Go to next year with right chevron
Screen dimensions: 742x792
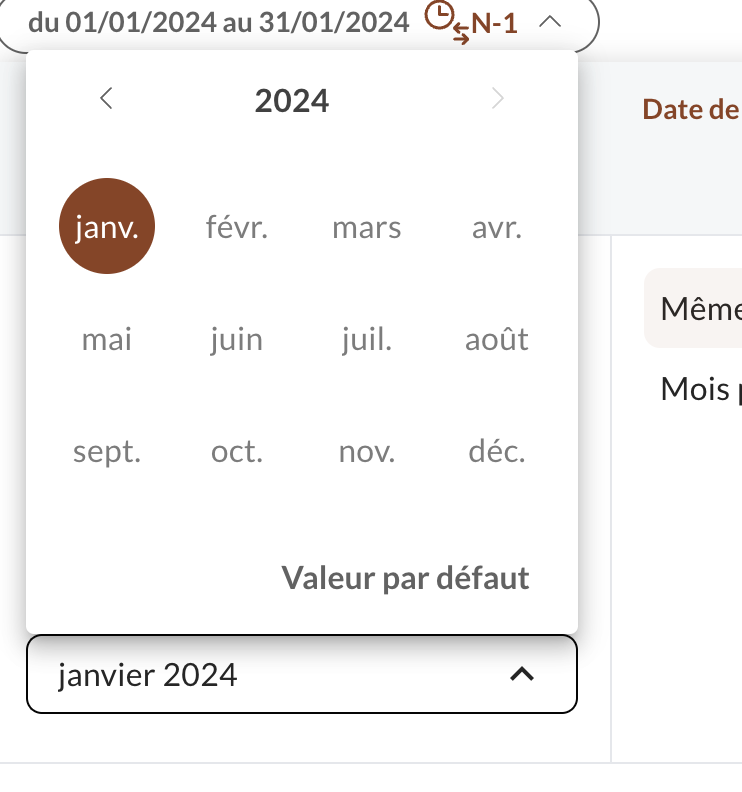pyautogui.click(x=498, y=98)
